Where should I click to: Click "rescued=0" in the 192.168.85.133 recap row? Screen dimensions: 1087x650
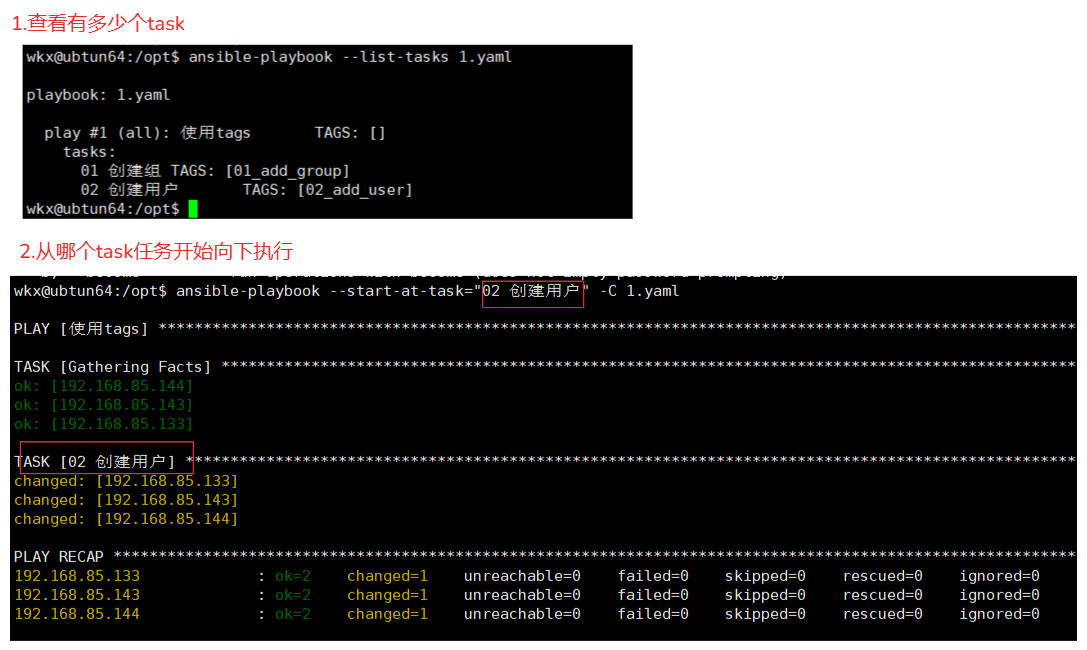click(882, 576)
